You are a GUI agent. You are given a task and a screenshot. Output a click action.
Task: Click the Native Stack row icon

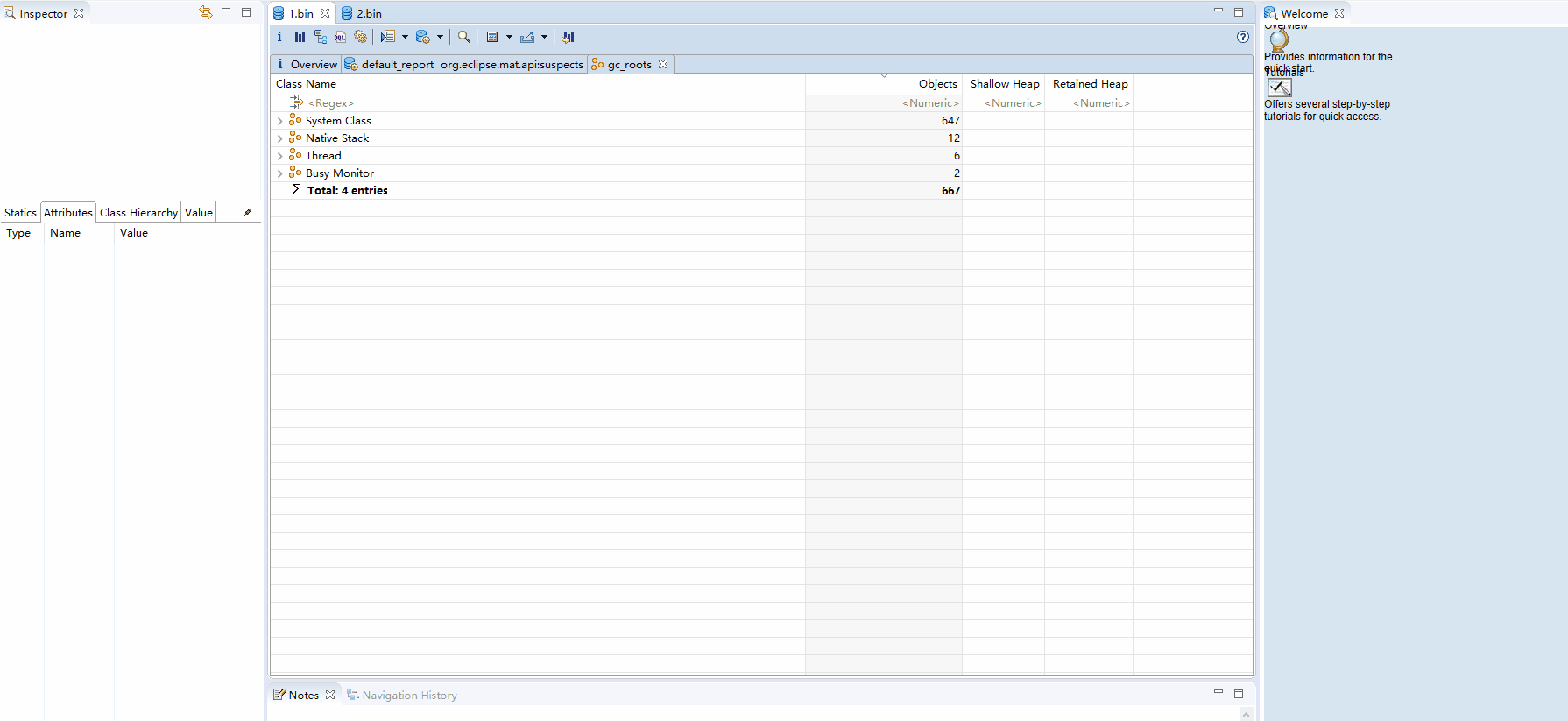click(295, 138)
